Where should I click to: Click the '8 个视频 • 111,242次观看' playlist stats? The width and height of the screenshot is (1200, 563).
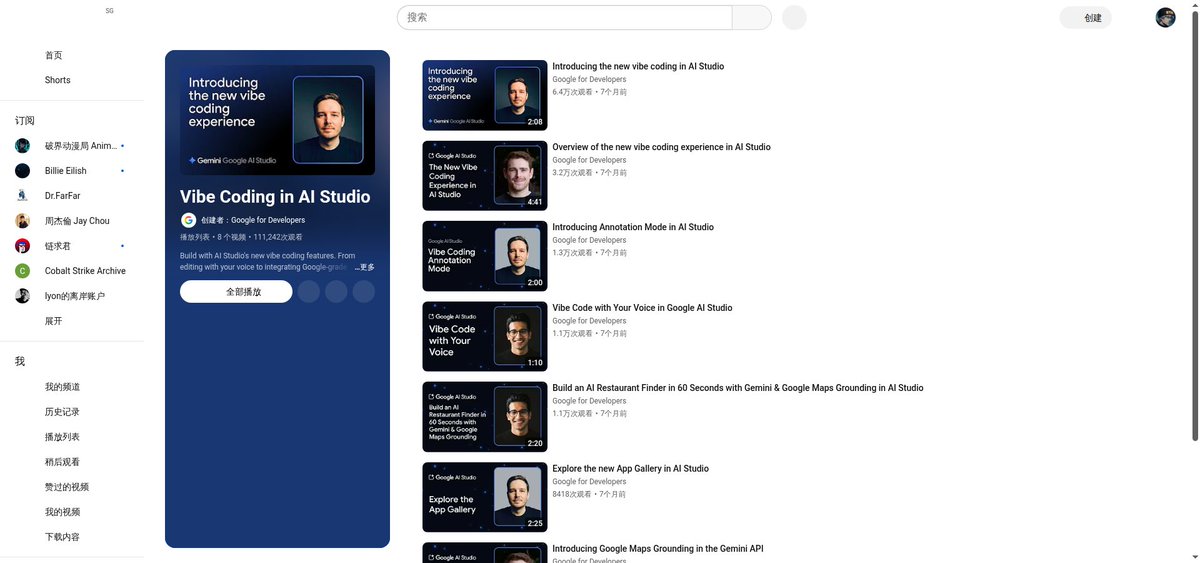[x=260, y=237]
